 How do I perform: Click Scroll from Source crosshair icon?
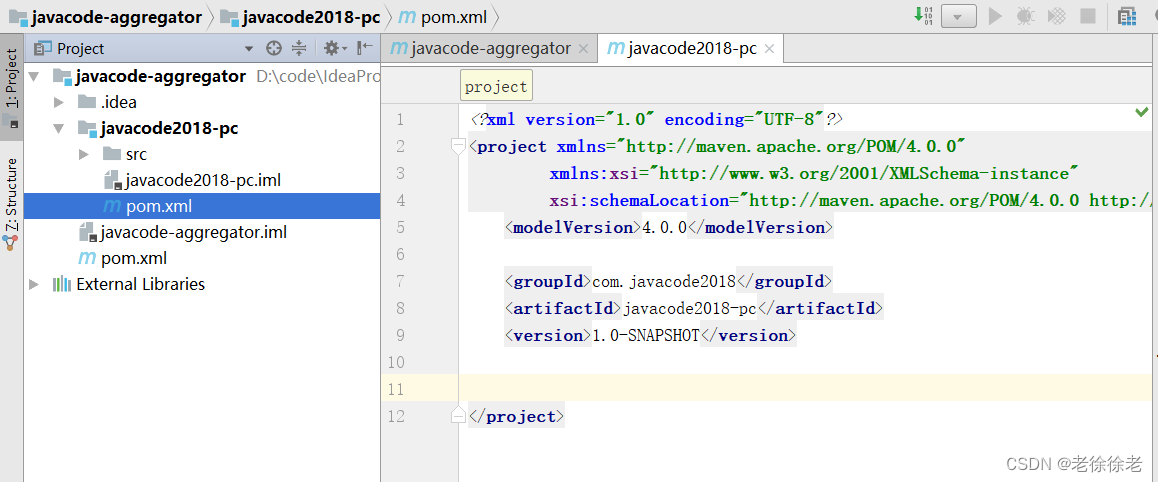tap(274, 49)
